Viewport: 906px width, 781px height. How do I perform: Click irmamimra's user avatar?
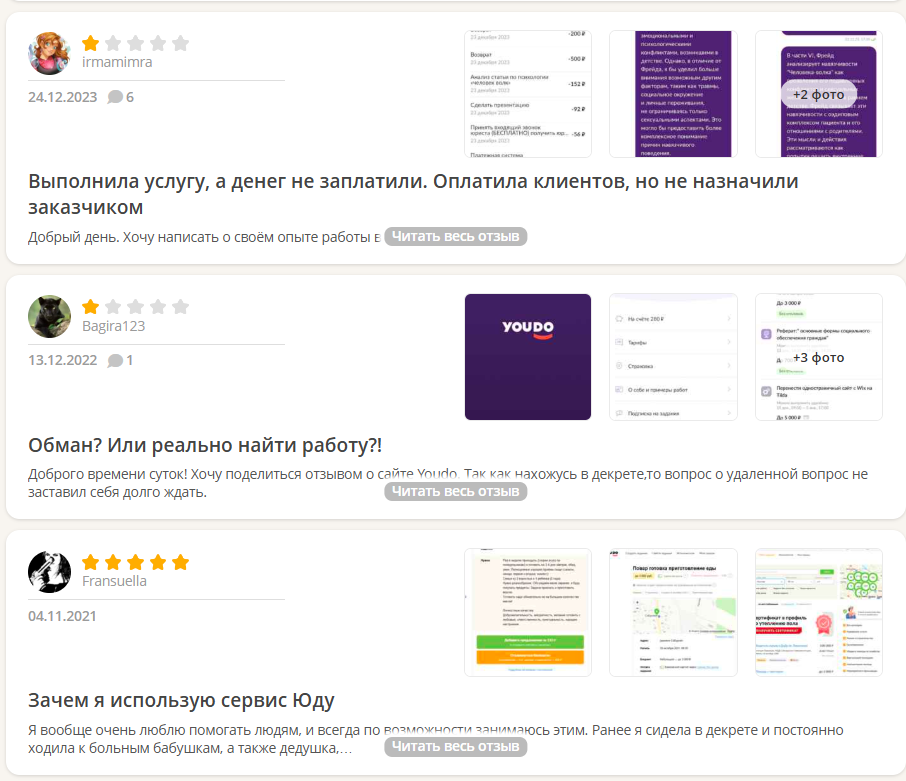pos(49,53)
